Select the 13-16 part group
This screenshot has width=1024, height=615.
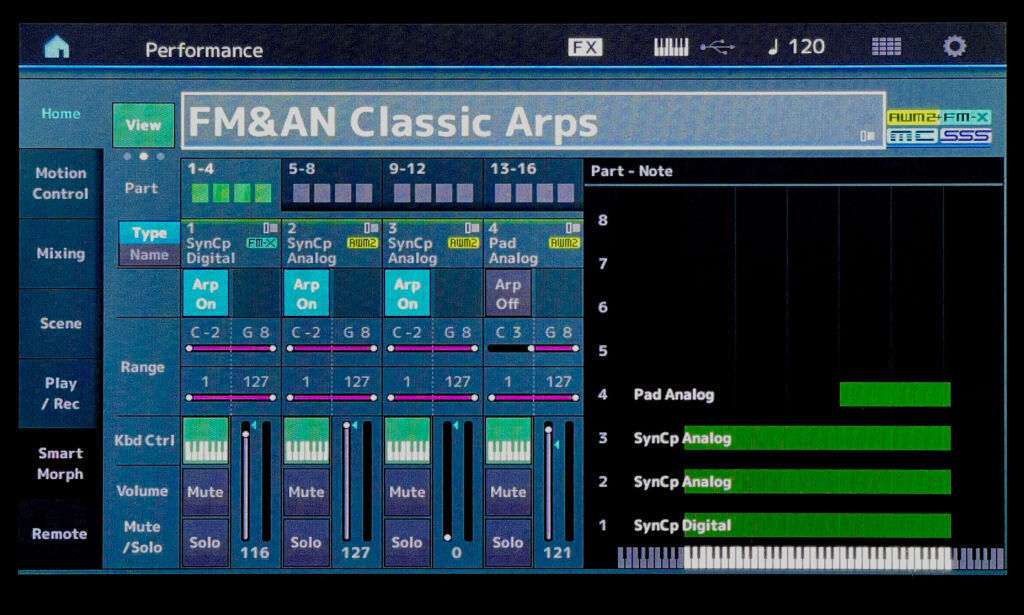(x=534, y=185)
